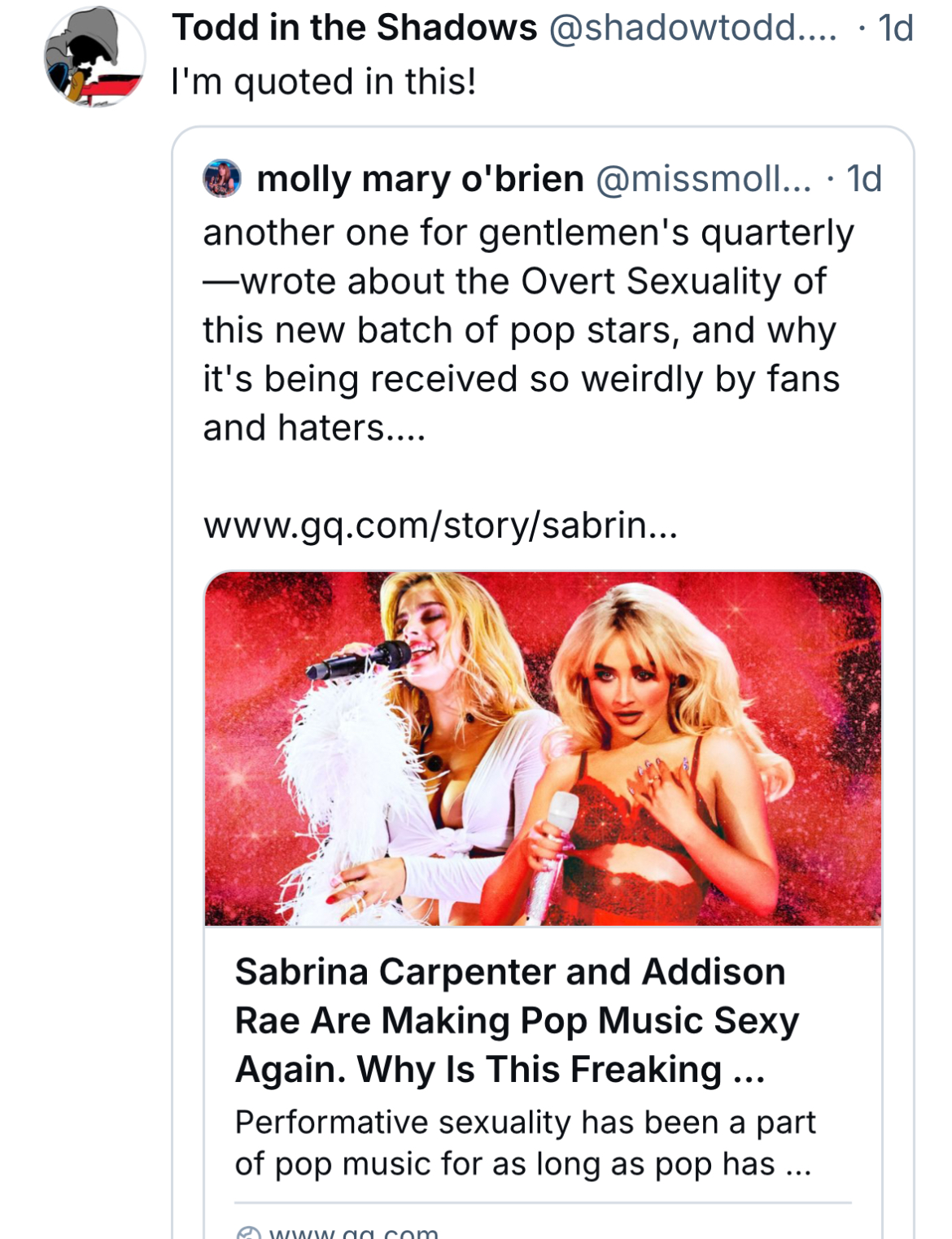952x1239 pixels.
Task: Open the @missmoll handle in quoted post
Action: tap(704, 179)
